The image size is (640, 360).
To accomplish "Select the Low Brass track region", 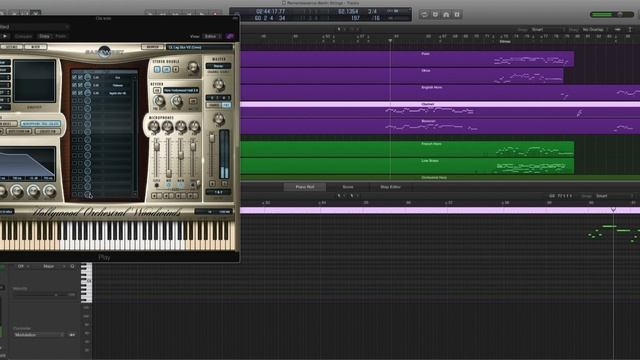I will coord(407,166).
